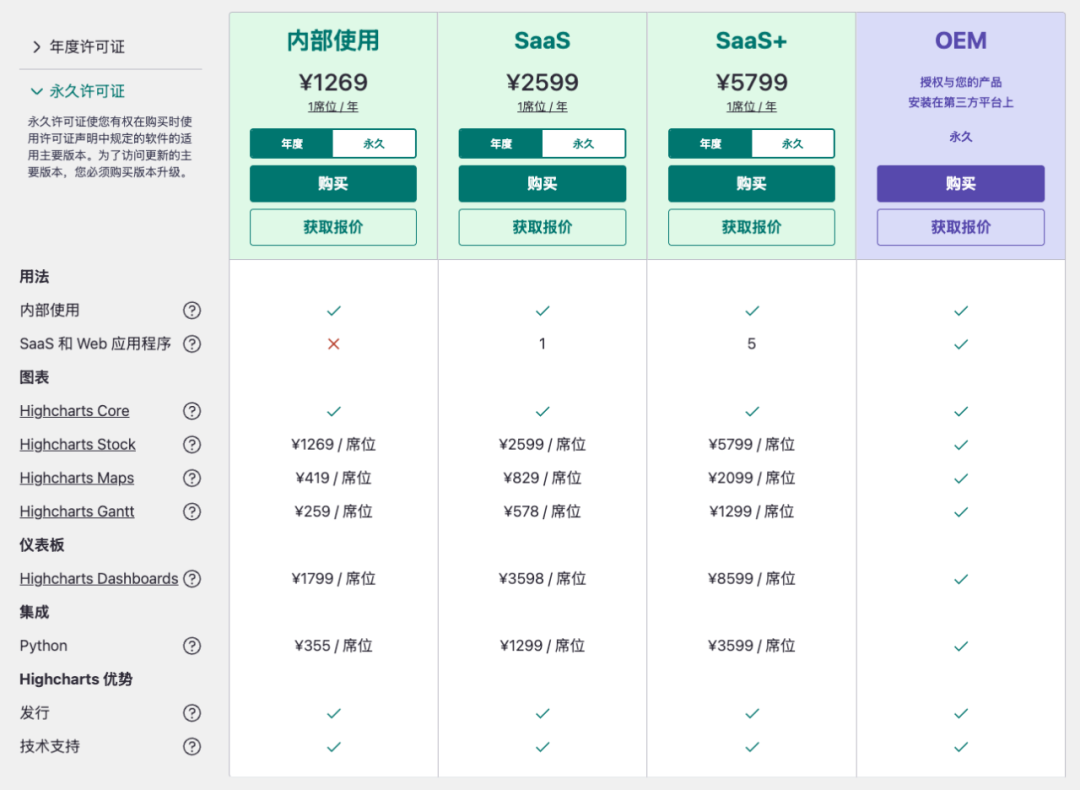Click 1席位 / 年 under ¥2599
Viewport: 1080px width, 790px height.
coord(542,107)
